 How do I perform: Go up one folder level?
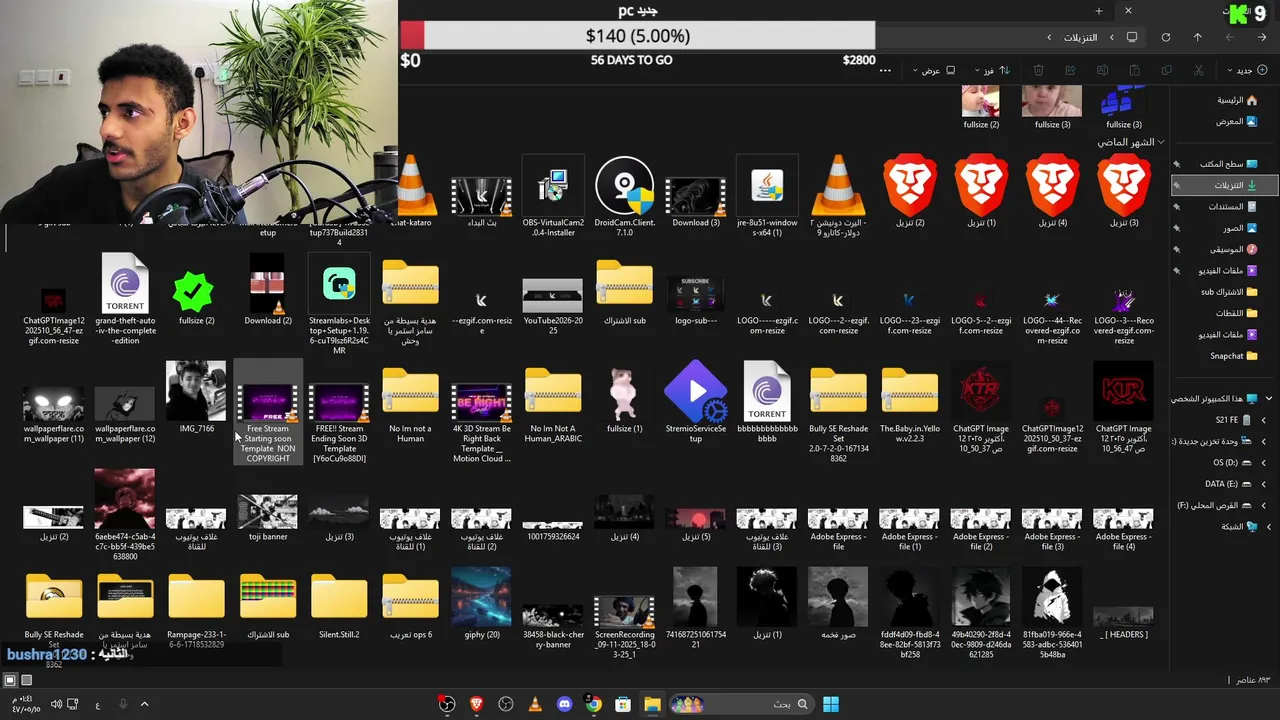1197,37
